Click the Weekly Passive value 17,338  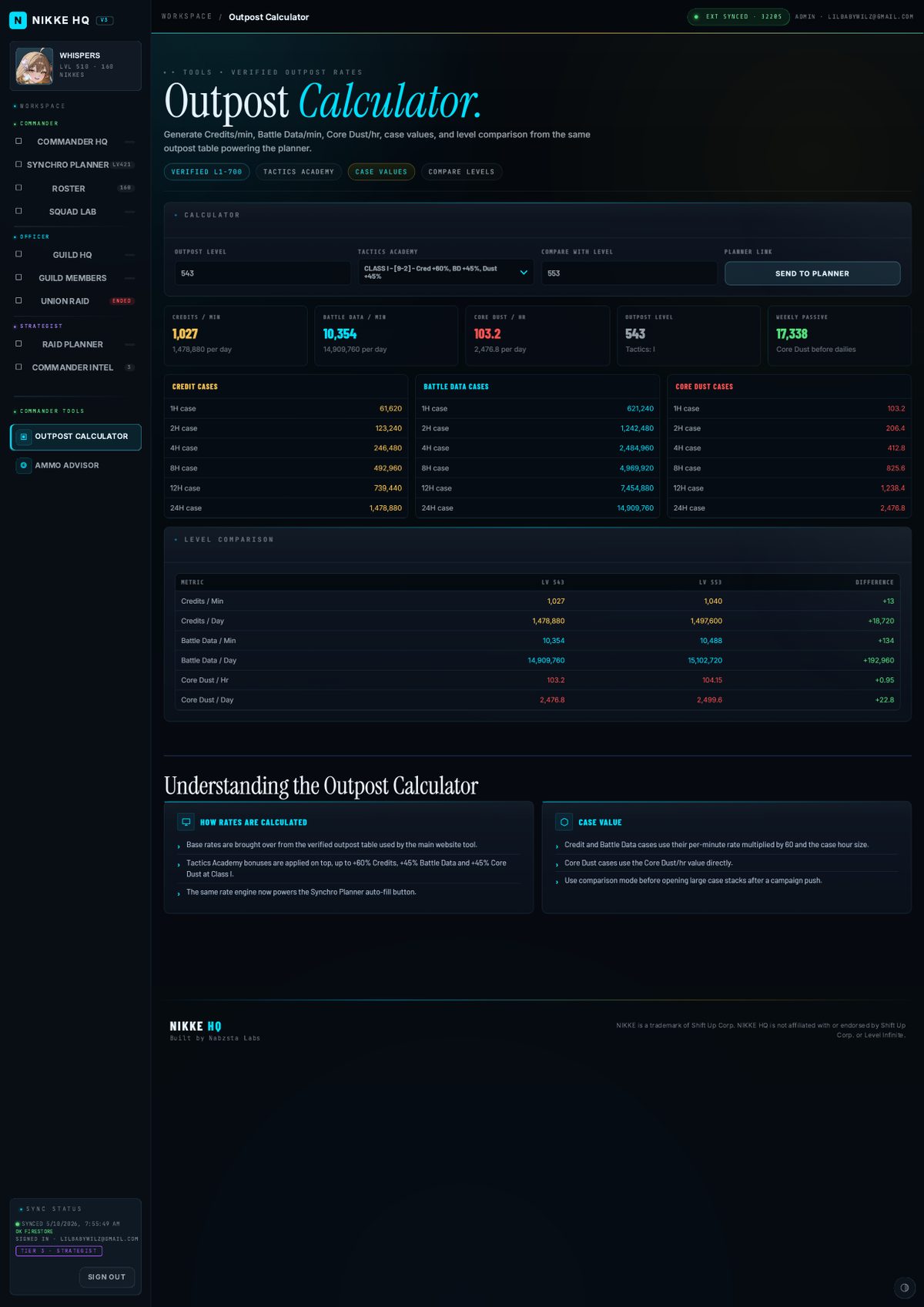click(792, 333)
